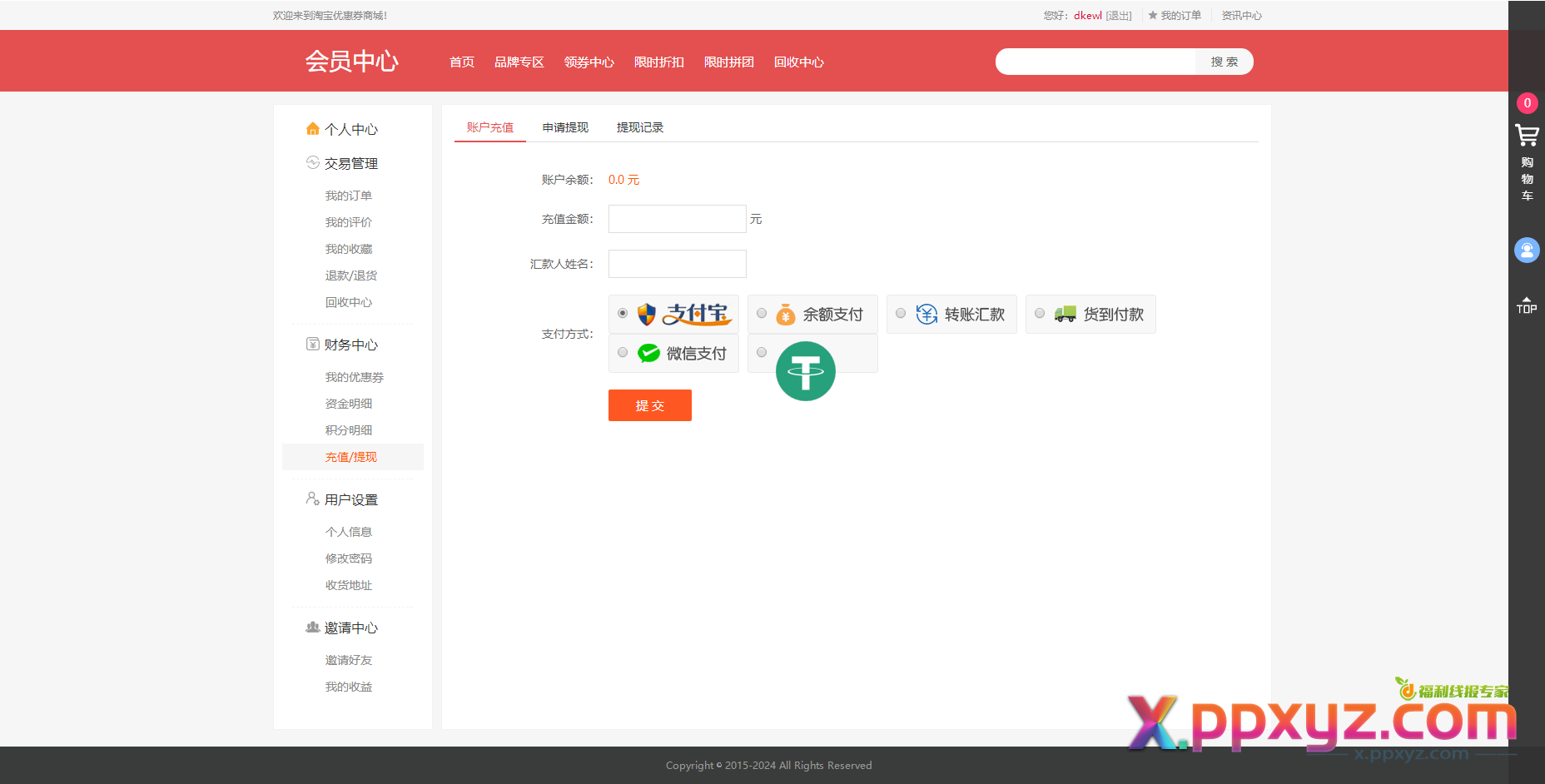The width and height of the screenshot is (1545, 784).
Task: Select the 支付宝 payment radio button
Action: coord(623,313)
